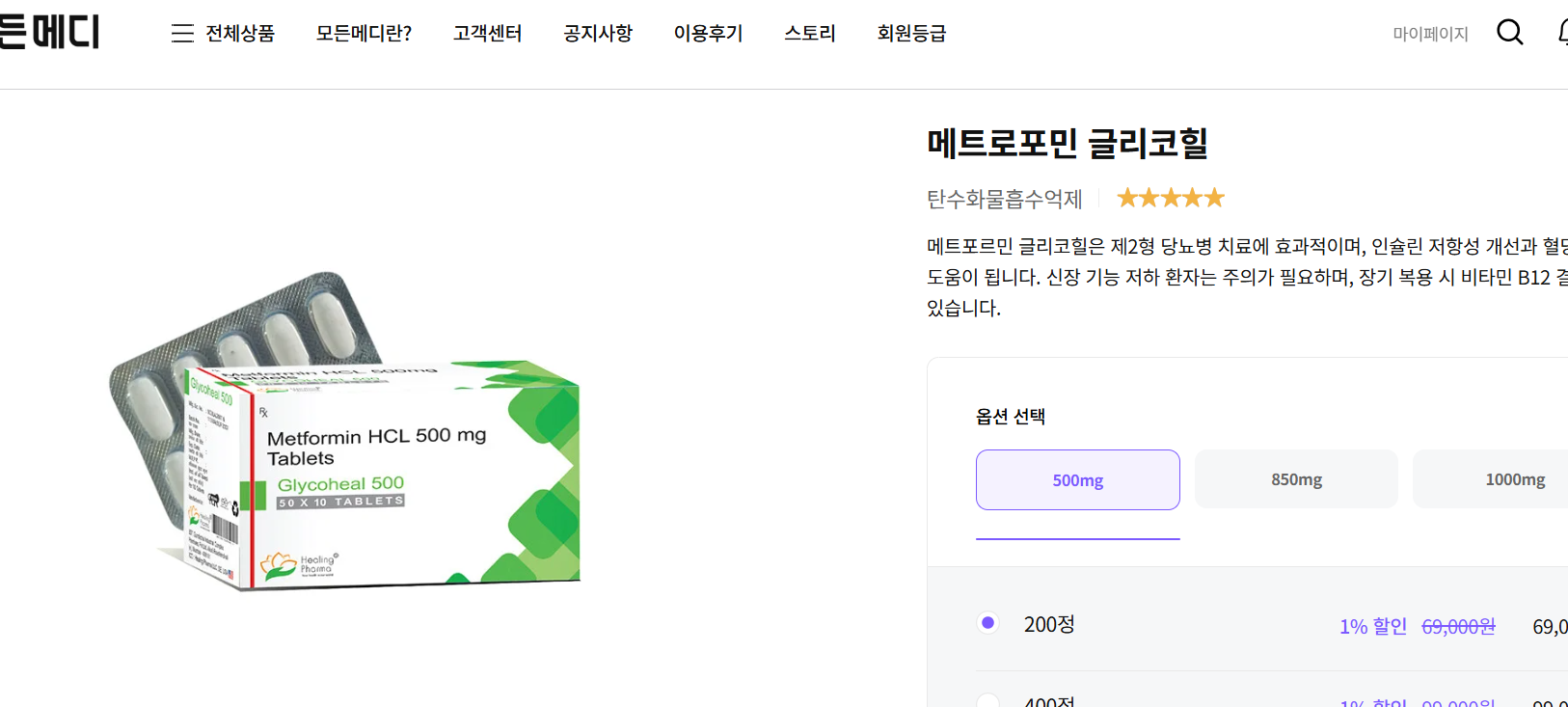Image resolution: width=1568 pixels, height=707 pixels.
Task: Click the Glycoheal 500 product image
Action: click(345, 431)
